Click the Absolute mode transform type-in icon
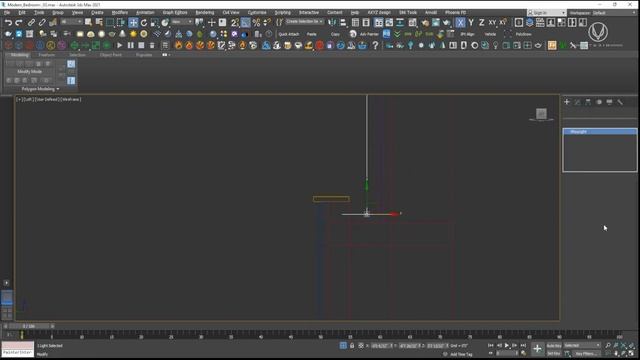 (x=361, y=346)
